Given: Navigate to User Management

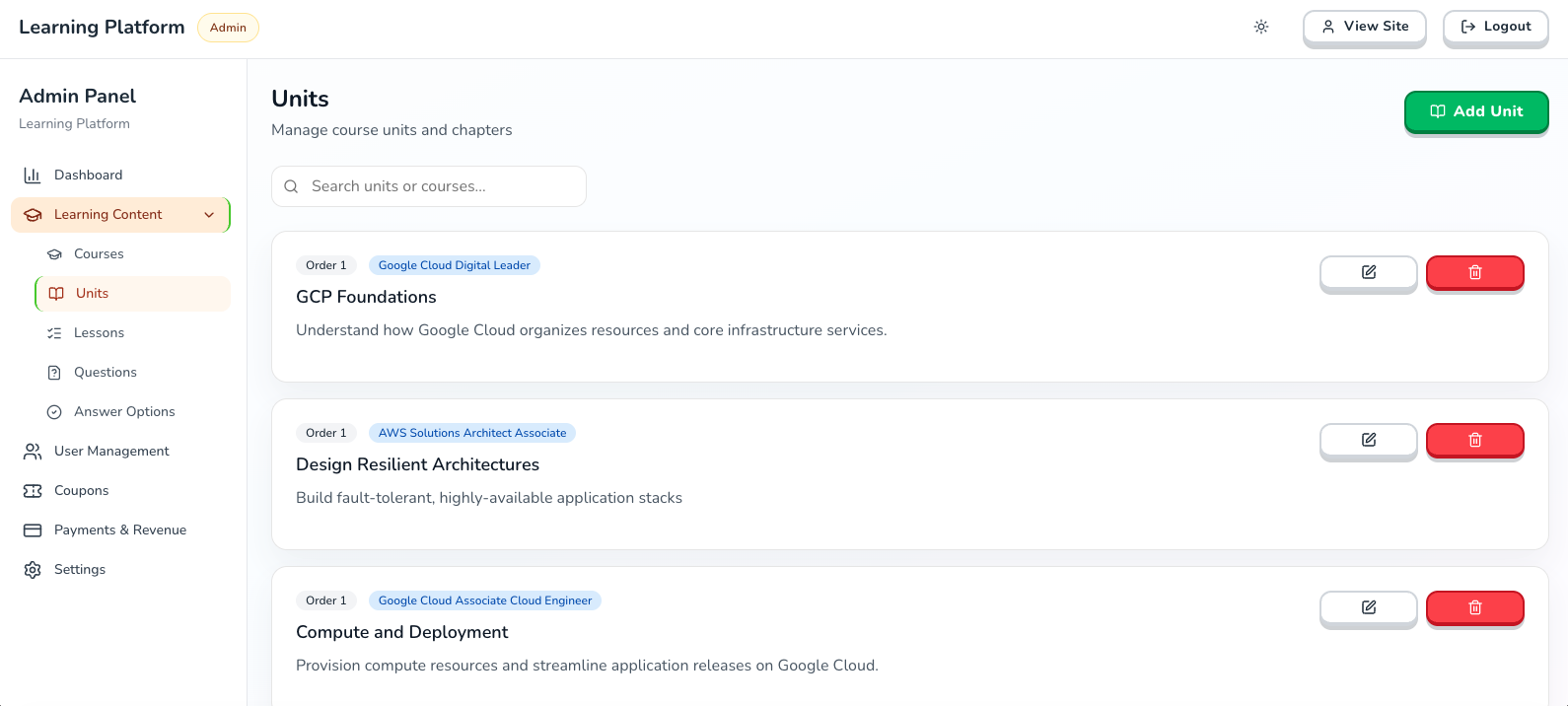Looking at the screenshot, I should point(111,452).
